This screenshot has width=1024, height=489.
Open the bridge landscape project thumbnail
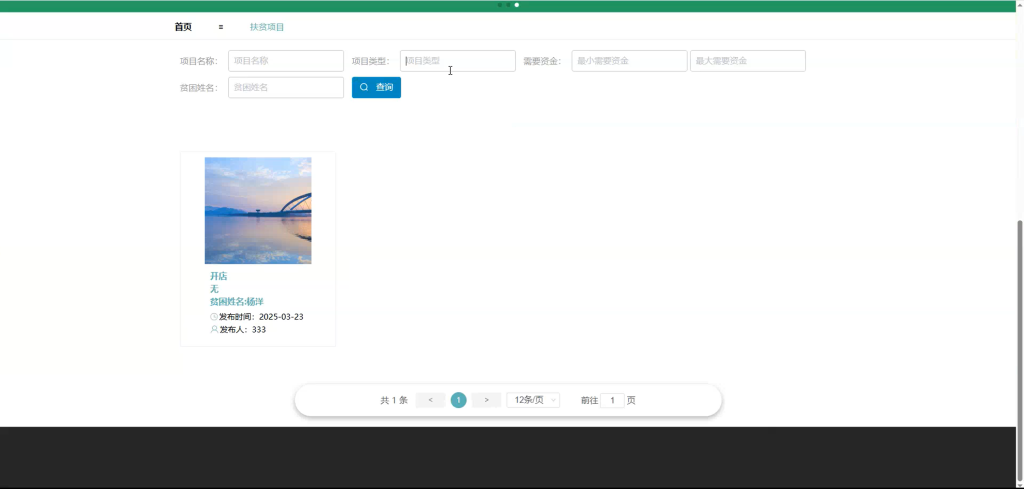click(258, 210)
